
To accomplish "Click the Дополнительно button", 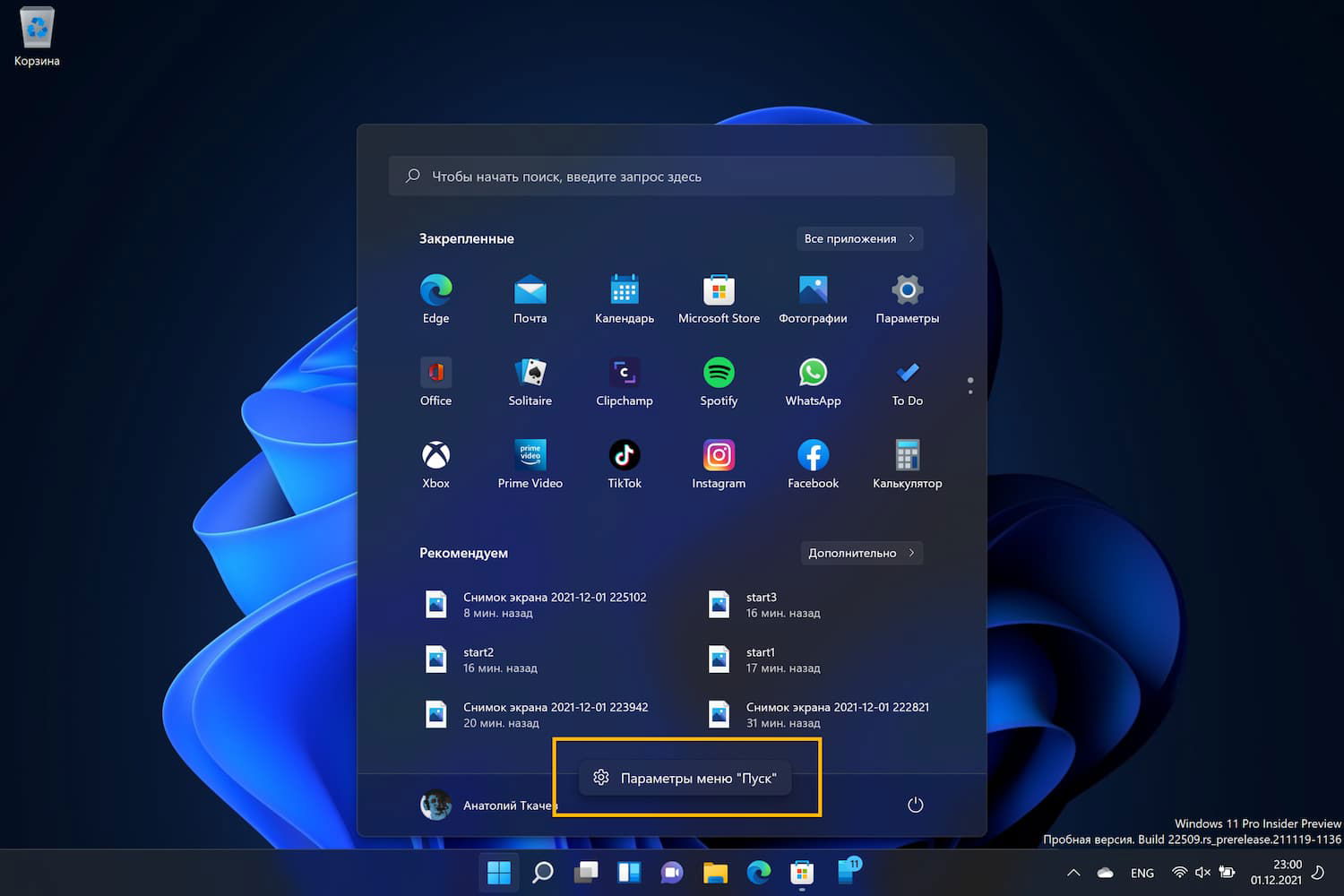I will coord(862,553).
